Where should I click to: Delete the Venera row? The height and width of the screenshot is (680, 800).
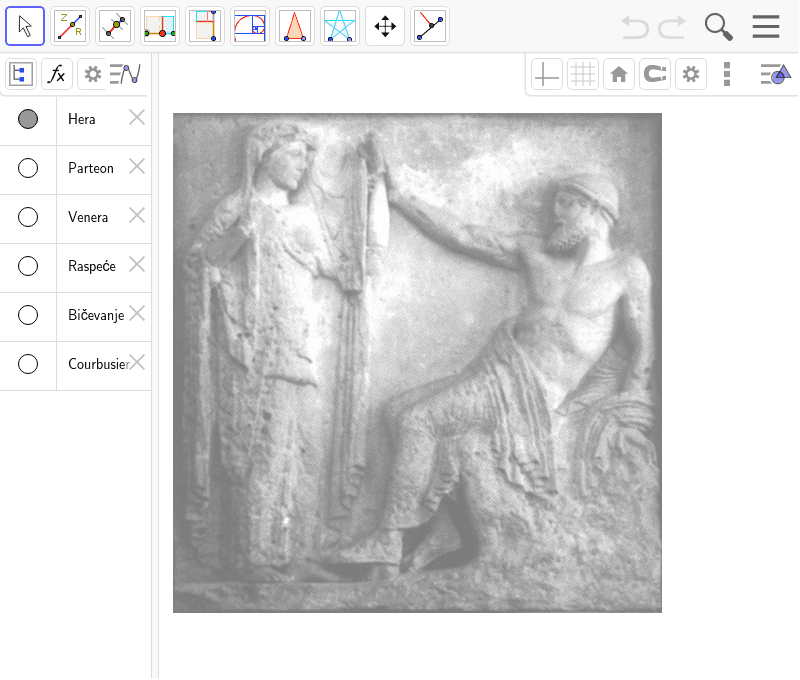pyautogui.click(x=137, y=215)
